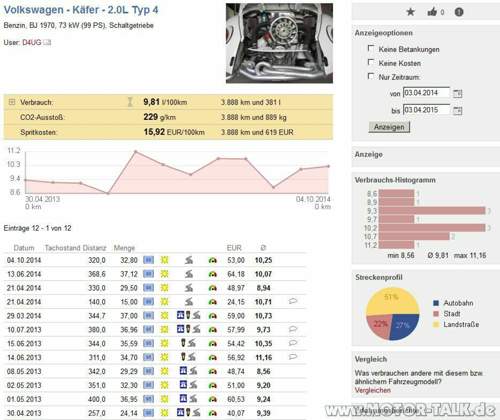Click the Landstraße yellow legend swatch
The width and height of the screenshot is (500, 420).
tap(436, 324)
